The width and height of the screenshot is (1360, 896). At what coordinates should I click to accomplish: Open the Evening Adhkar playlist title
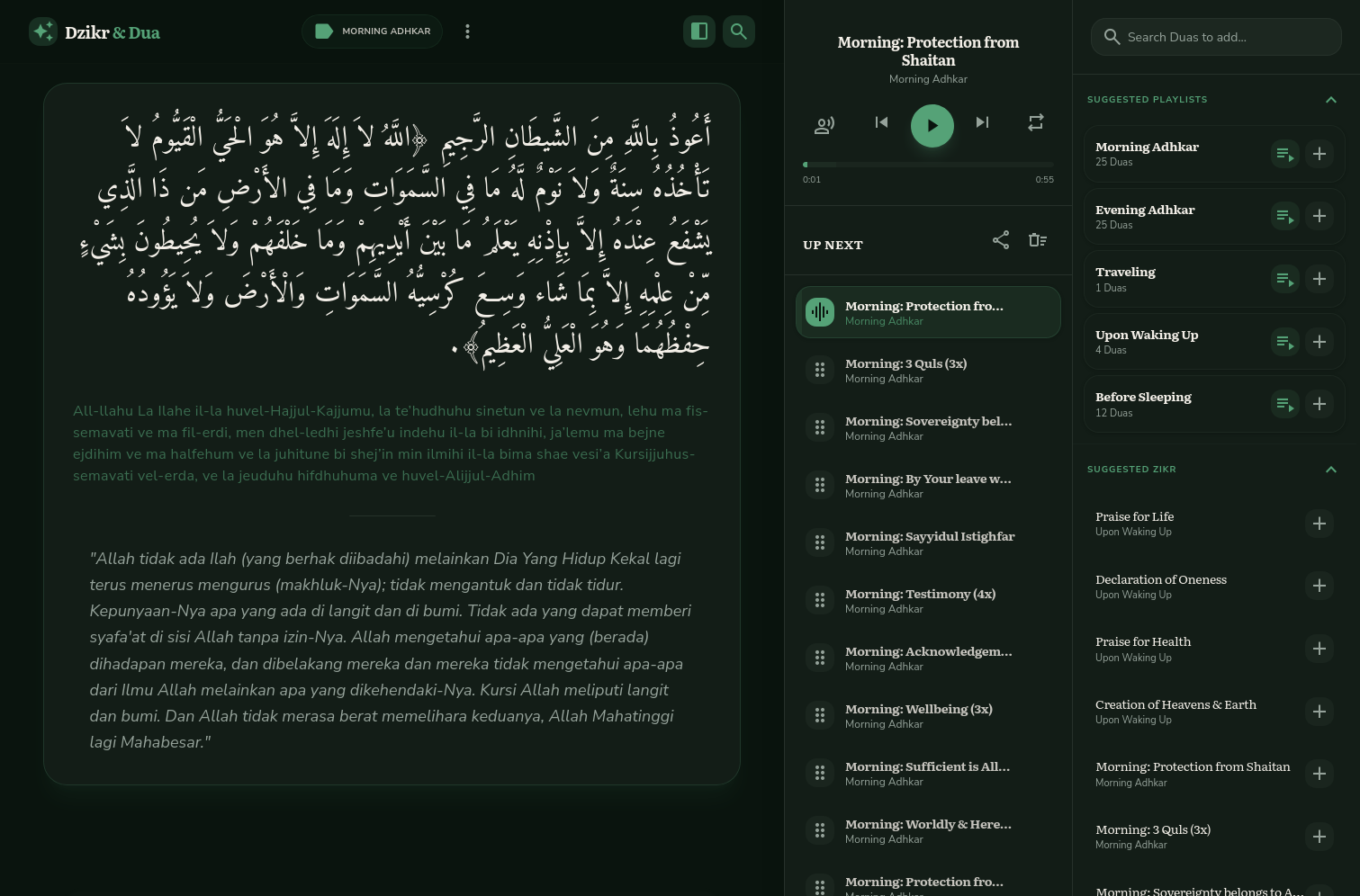[1145, 210]
